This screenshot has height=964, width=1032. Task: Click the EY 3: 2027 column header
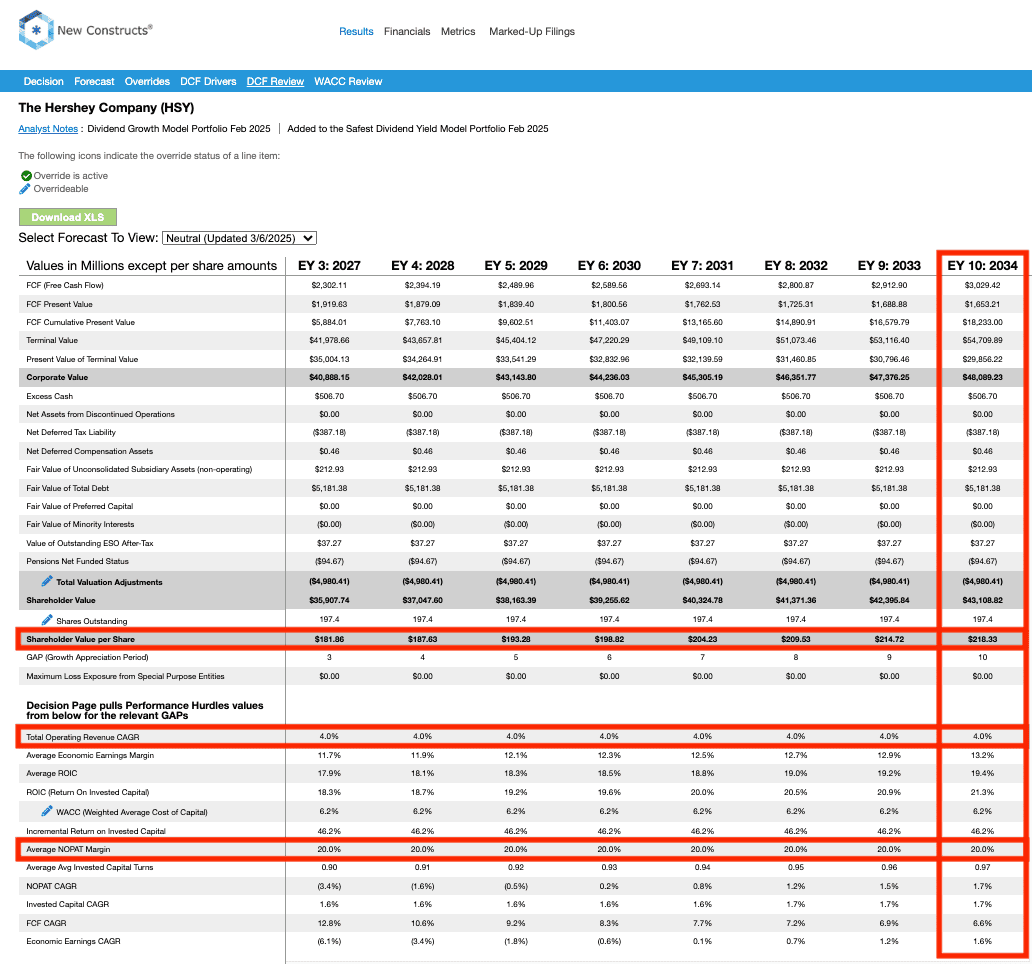[329, 266]
